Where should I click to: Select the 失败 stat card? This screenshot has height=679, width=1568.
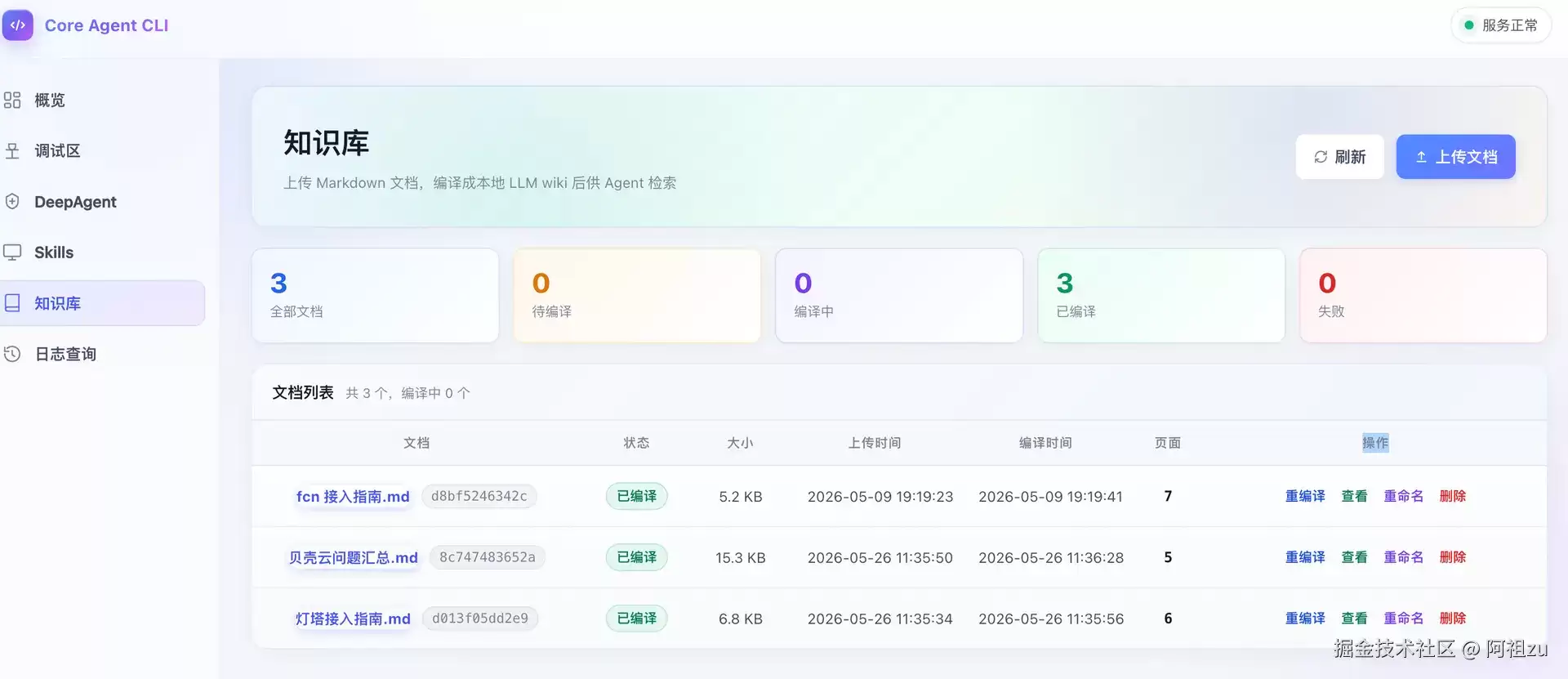coord(1423,296)
